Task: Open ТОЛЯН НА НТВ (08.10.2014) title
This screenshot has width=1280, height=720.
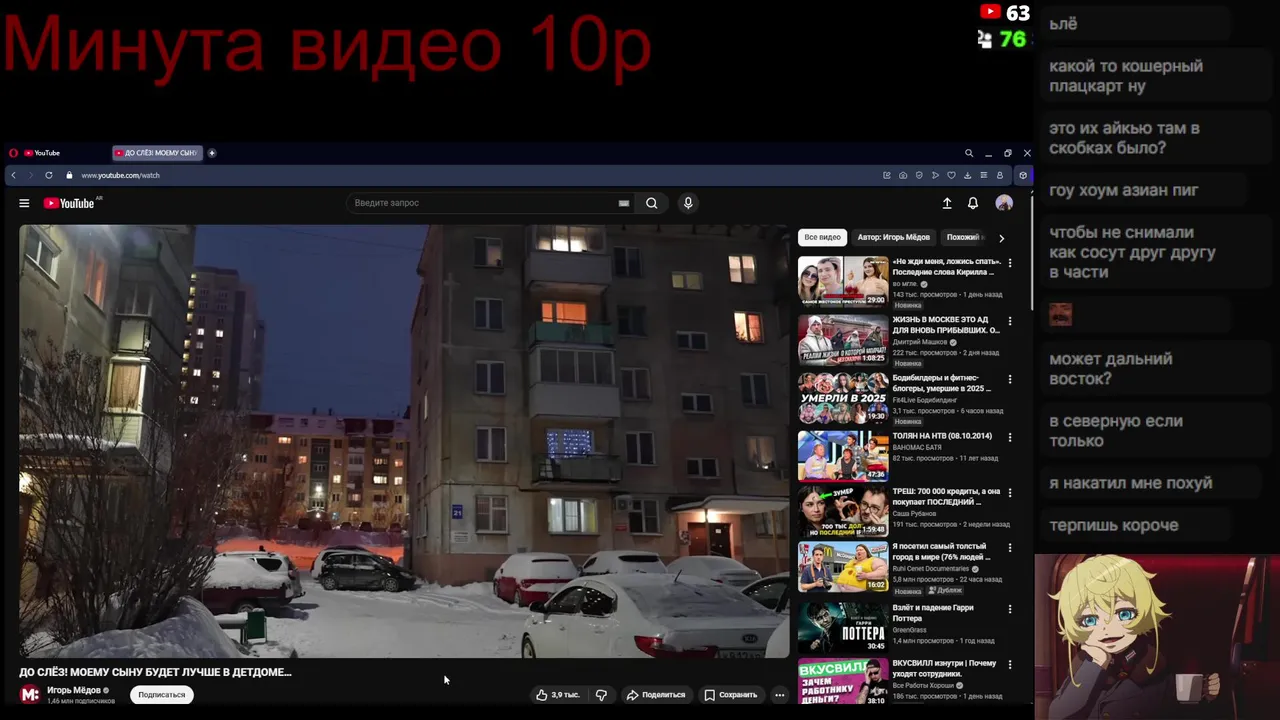Action: pyautogui.click(x=942, y=436)
